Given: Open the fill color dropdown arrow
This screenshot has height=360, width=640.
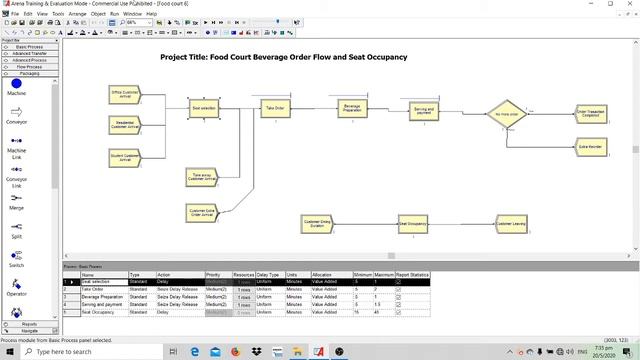Looking at the screenshot, I should [x=89, y=33].
